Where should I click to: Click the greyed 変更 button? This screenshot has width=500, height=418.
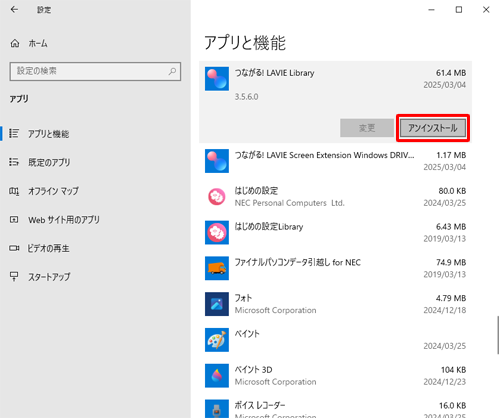(367, 128)
